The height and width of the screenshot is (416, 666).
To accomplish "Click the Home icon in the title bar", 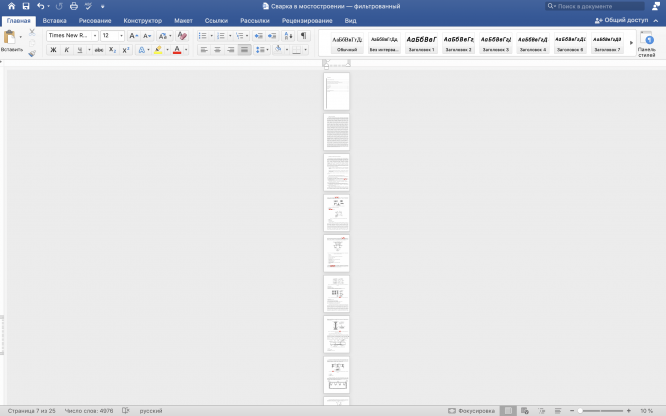I will coord(11,6).
